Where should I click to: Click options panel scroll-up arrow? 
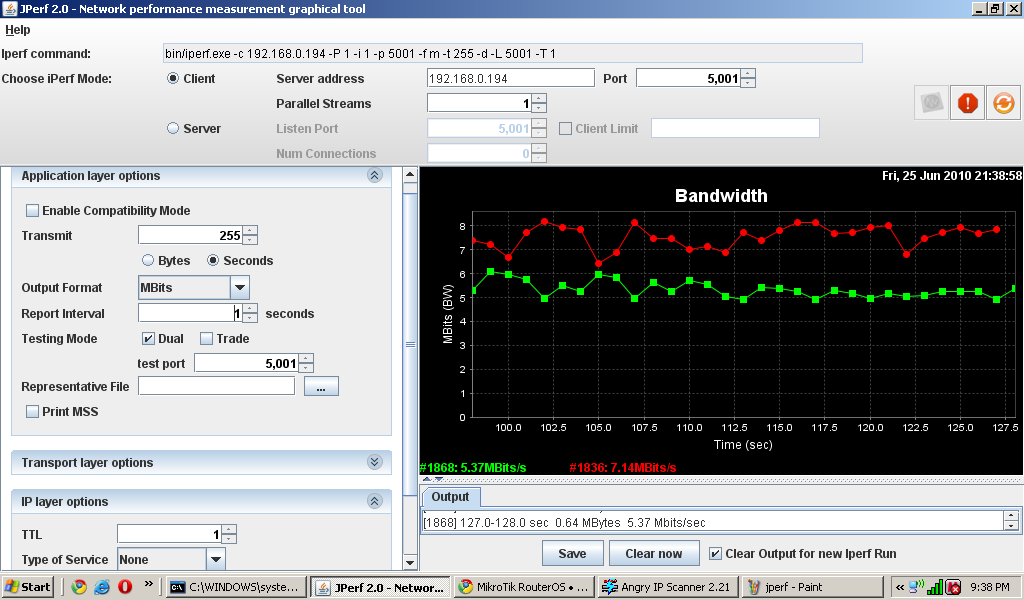point(410,174)
